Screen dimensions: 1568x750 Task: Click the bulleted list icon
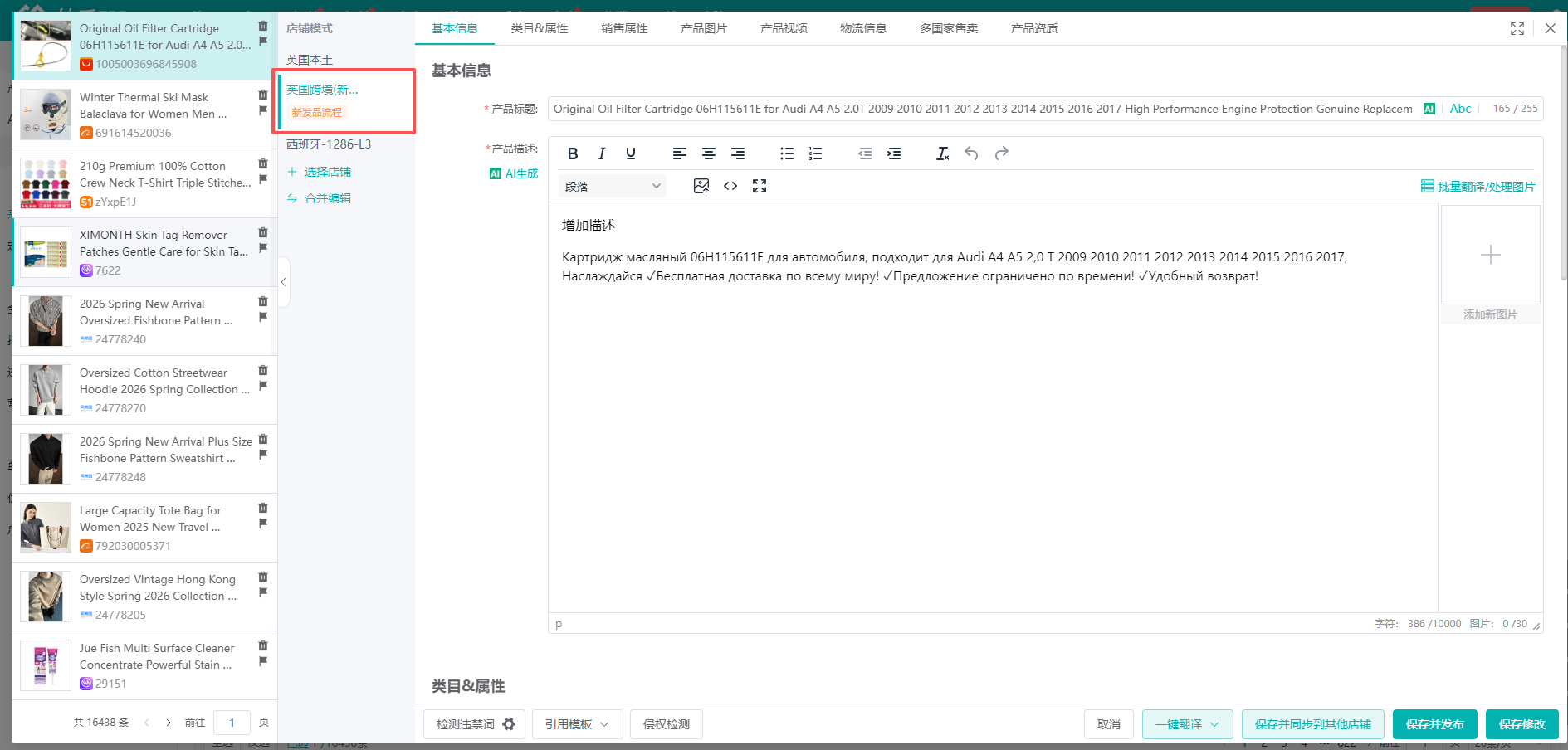click(786, 153)
